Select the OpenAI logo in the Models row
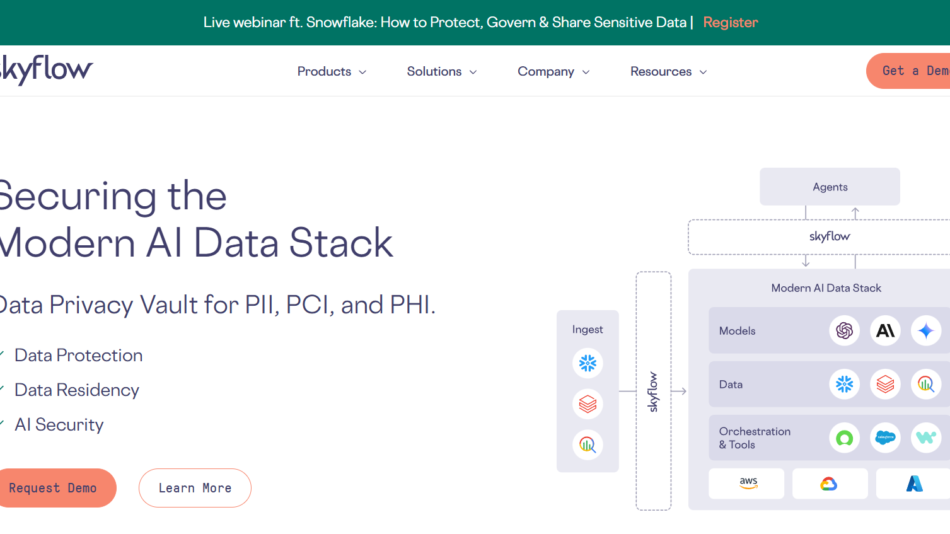950x534 pixels. pos(845,331)
